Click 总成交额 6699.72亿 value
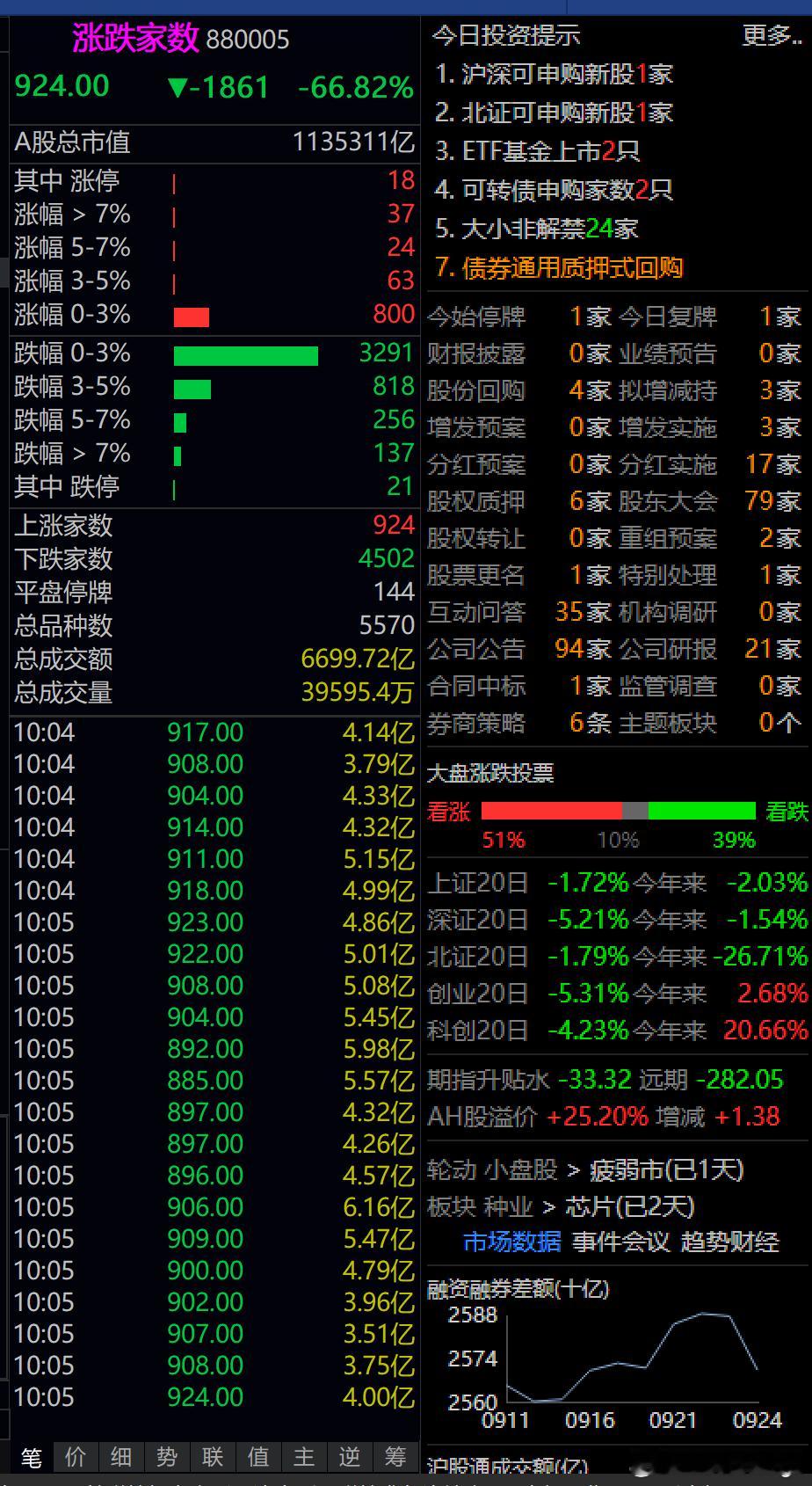812x1486 pixels. click(x=358, y=659)
